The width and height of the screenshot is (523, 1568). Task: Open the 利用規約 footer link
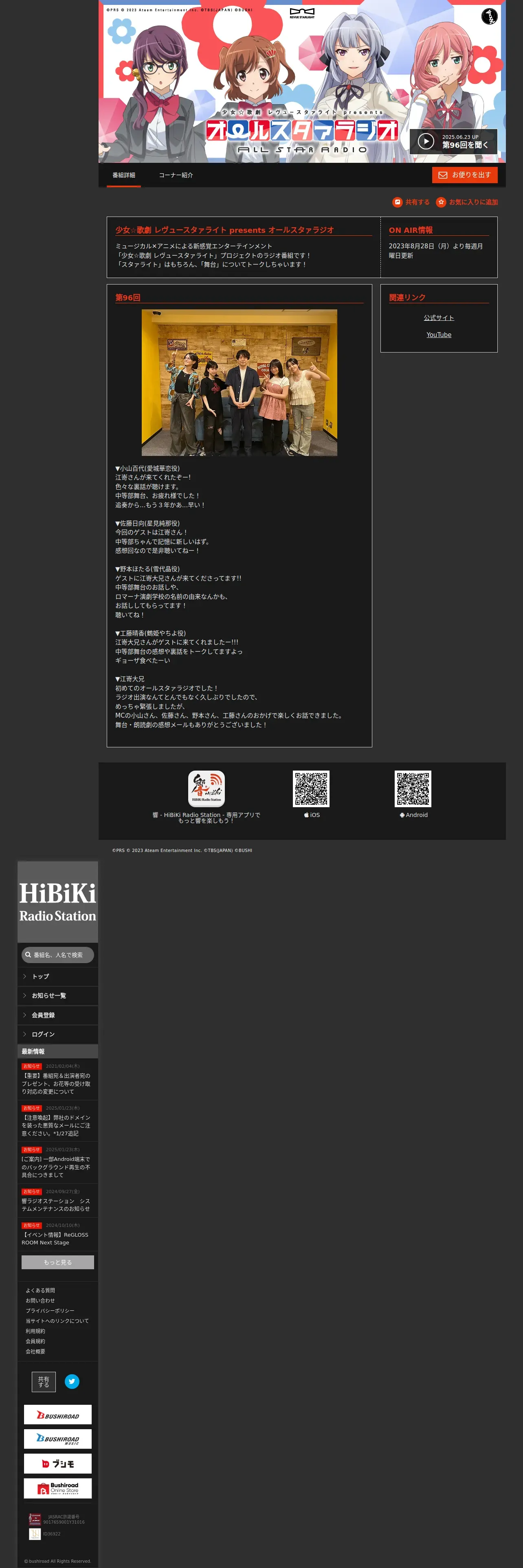click(x=35, y=1331)
